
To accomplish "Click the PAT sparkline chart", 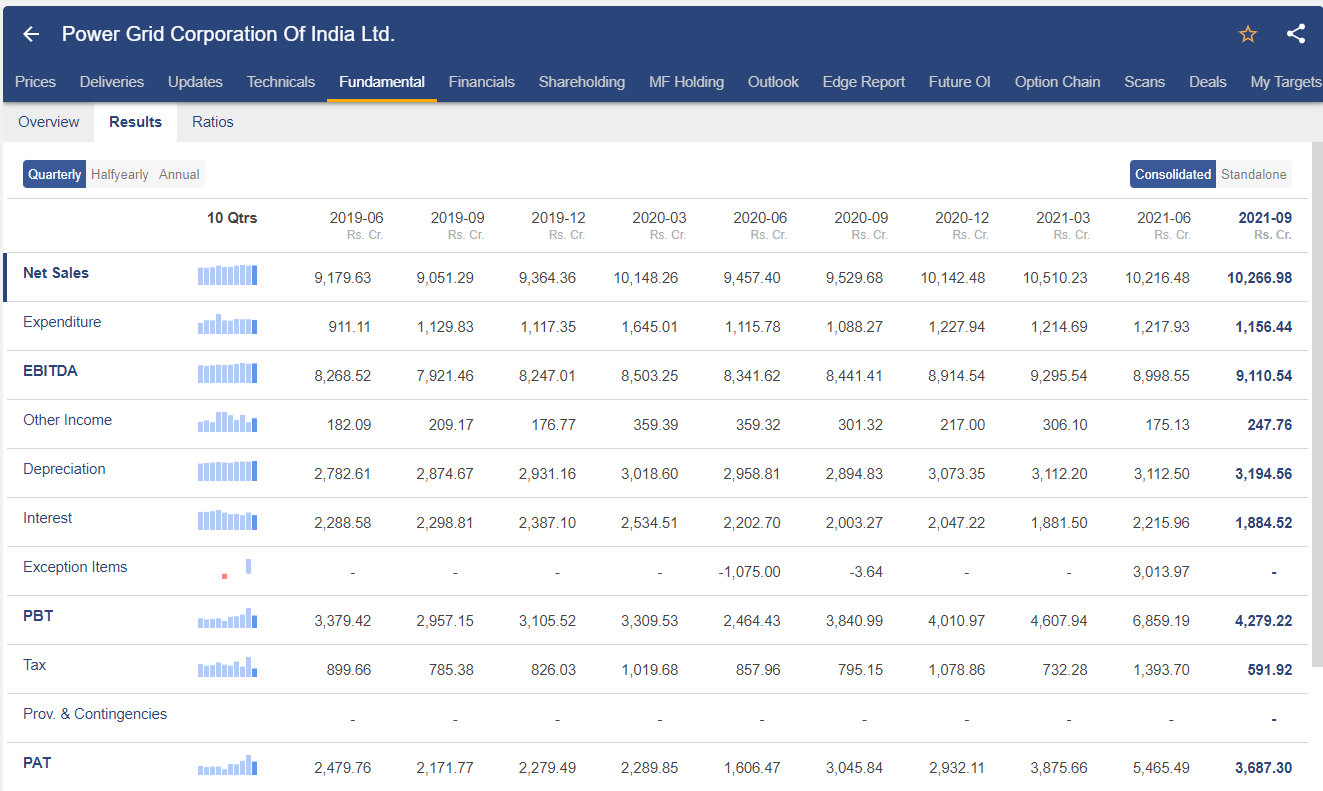I will click(x=228, y=765).
